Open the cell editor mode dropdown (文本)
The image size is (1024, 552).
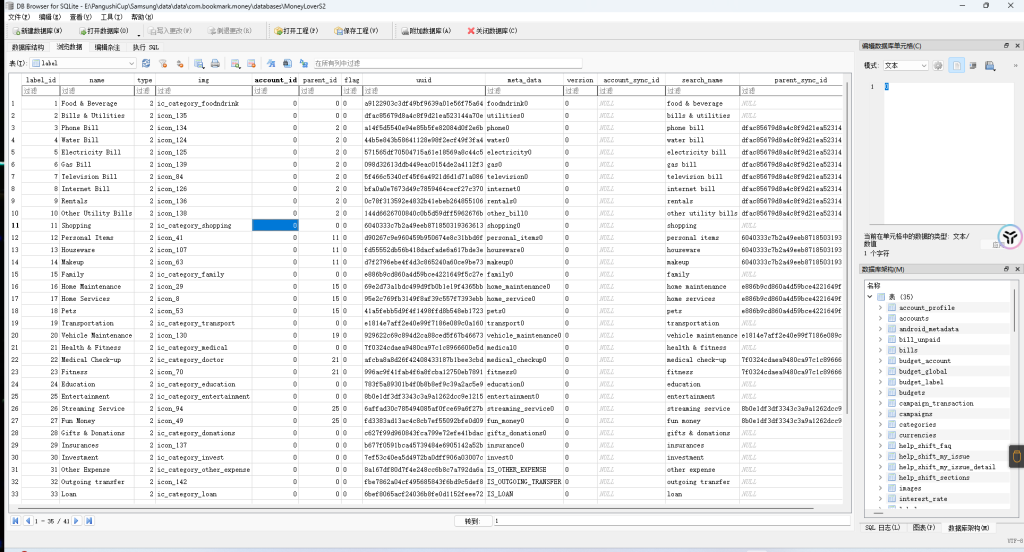tap(906, 65)
